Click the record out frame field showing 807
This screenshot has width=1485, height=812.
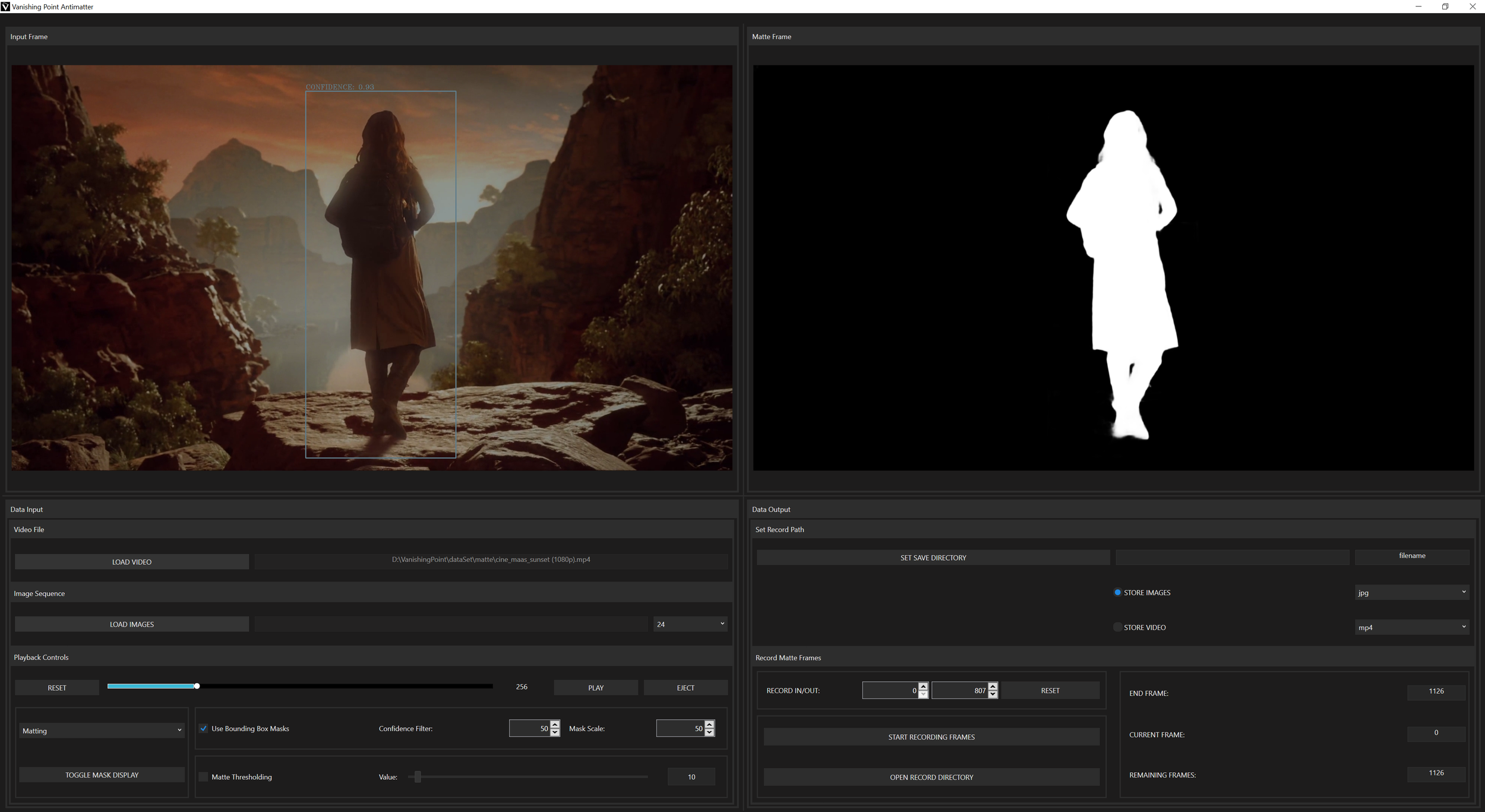tap(960, 690)
